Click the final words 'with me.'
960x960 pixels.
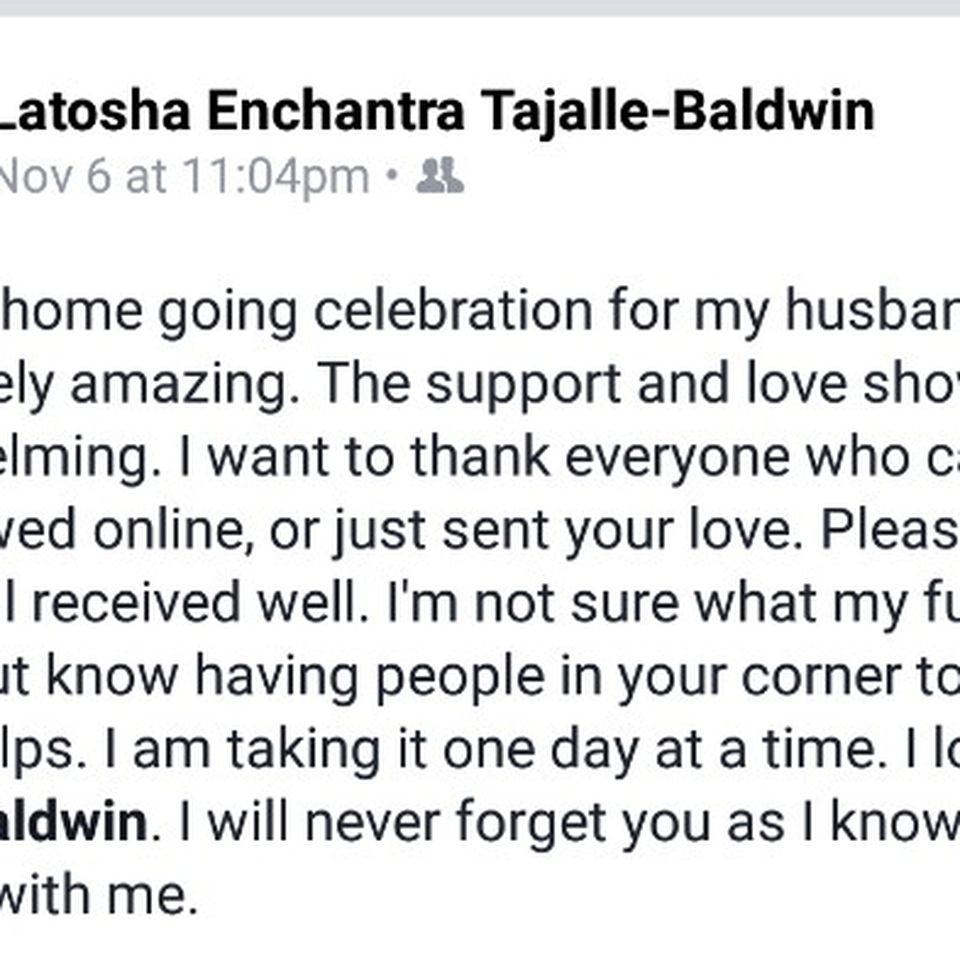[98, 895]
